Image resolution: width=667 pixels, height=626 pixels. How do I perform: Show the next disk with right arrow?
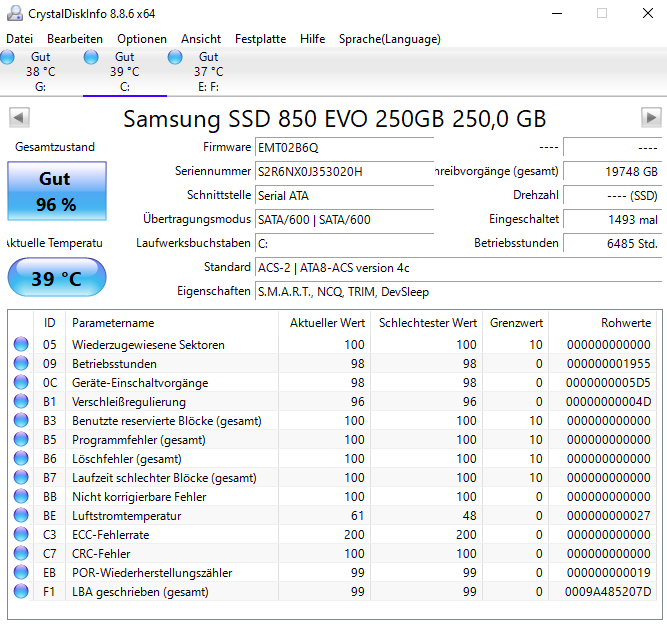651,117
